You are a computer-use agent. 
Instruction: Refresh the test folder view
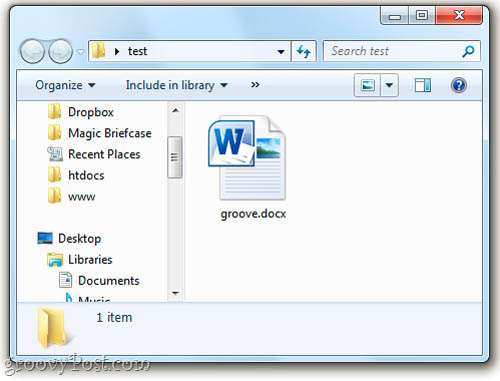point(303,51)
